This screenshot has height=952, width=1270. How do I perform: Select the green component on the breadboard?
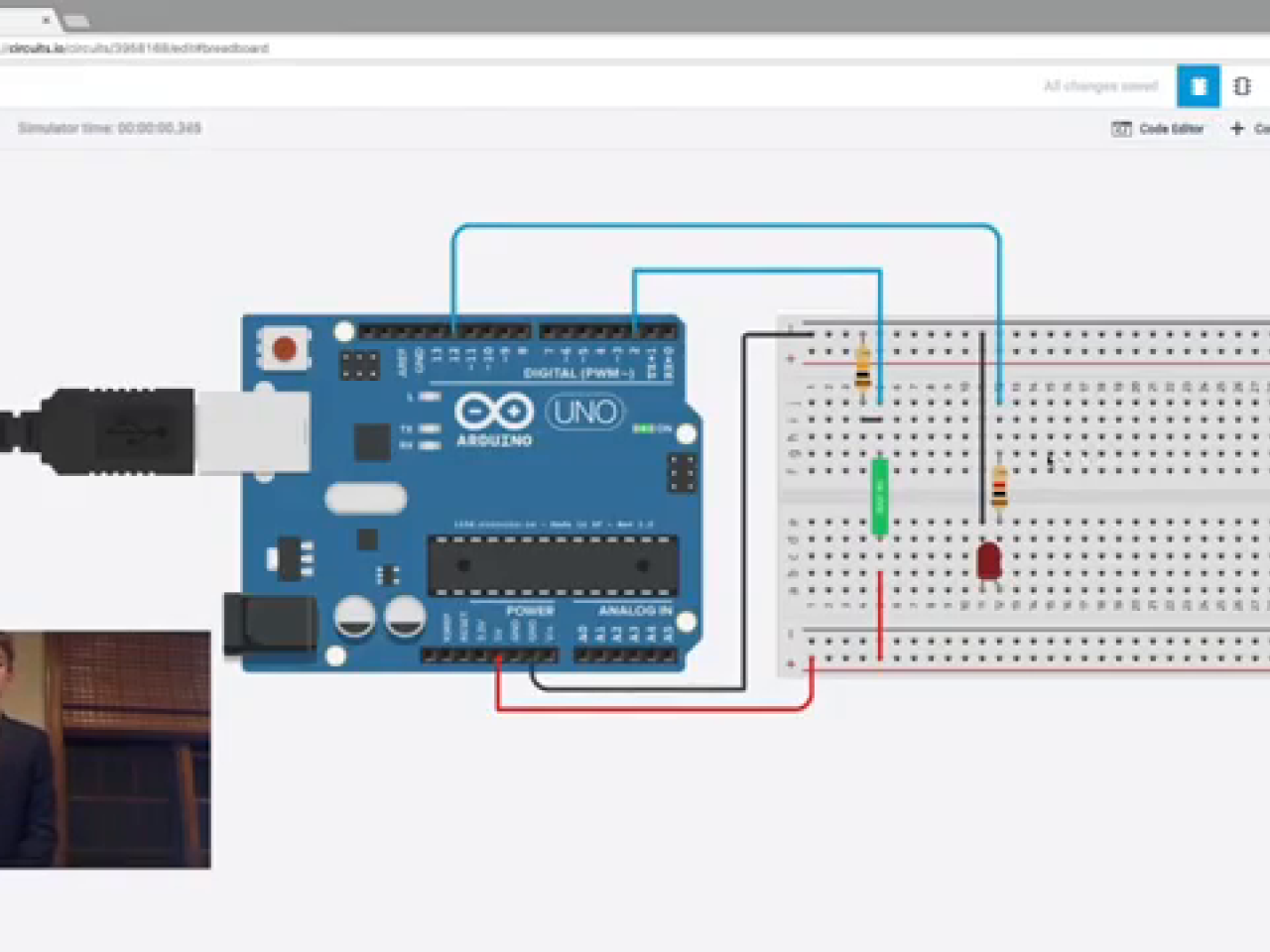[879, 497]
